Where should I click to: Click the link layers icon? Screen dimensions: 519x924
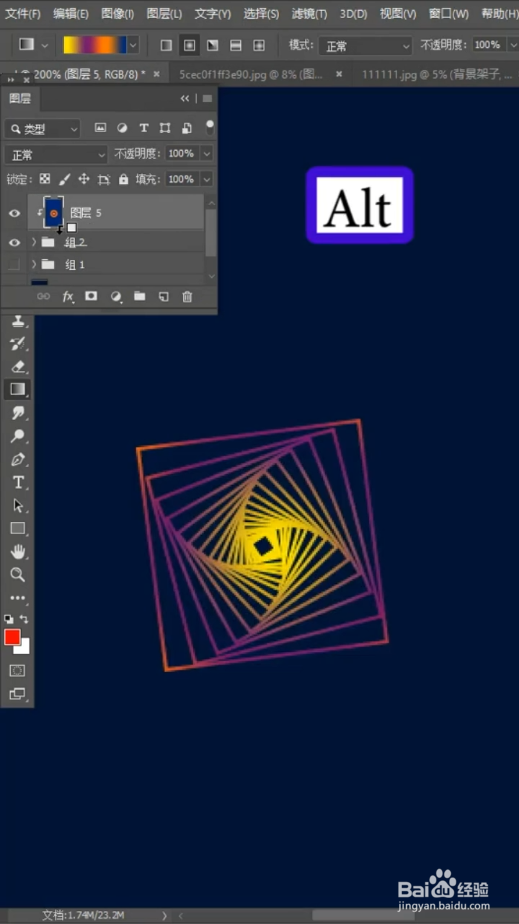point(44,296)
